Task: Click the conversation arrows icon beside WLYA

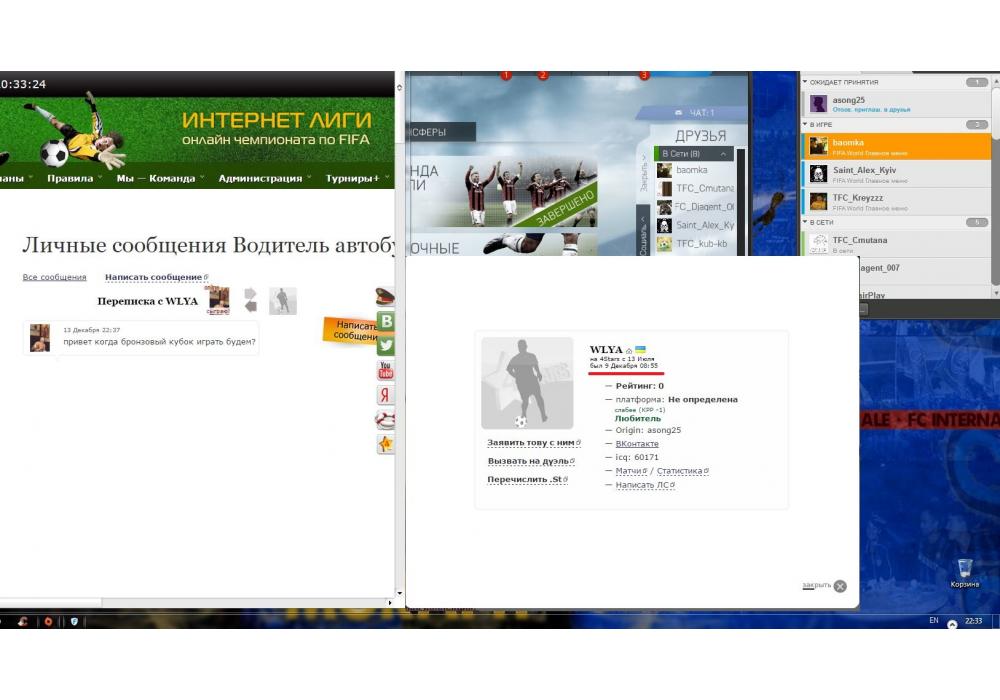Action: 250,300
